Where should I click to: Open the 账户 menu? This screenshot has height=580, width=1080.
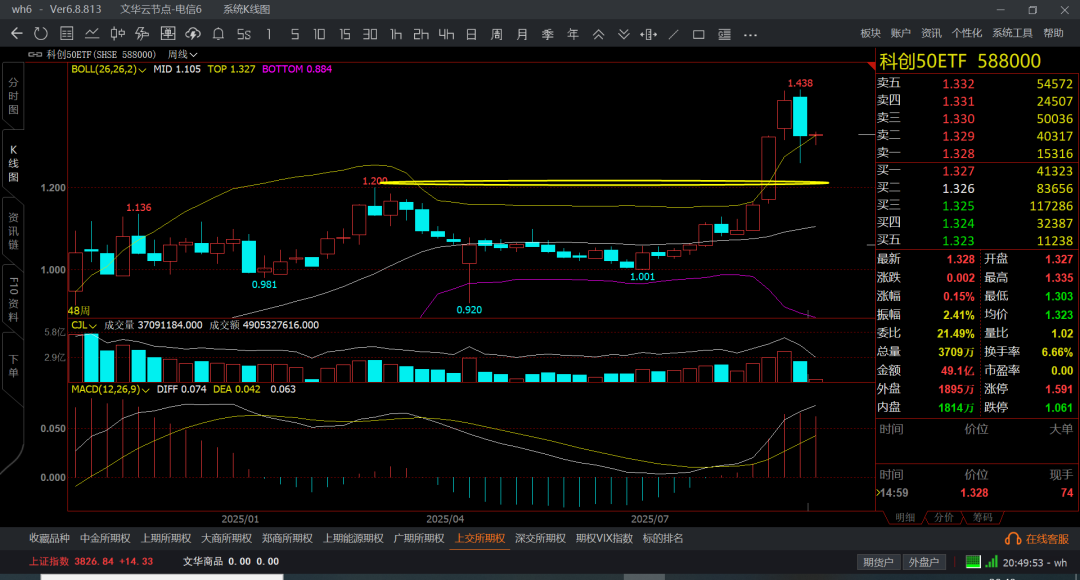click(x=900, y=33)
